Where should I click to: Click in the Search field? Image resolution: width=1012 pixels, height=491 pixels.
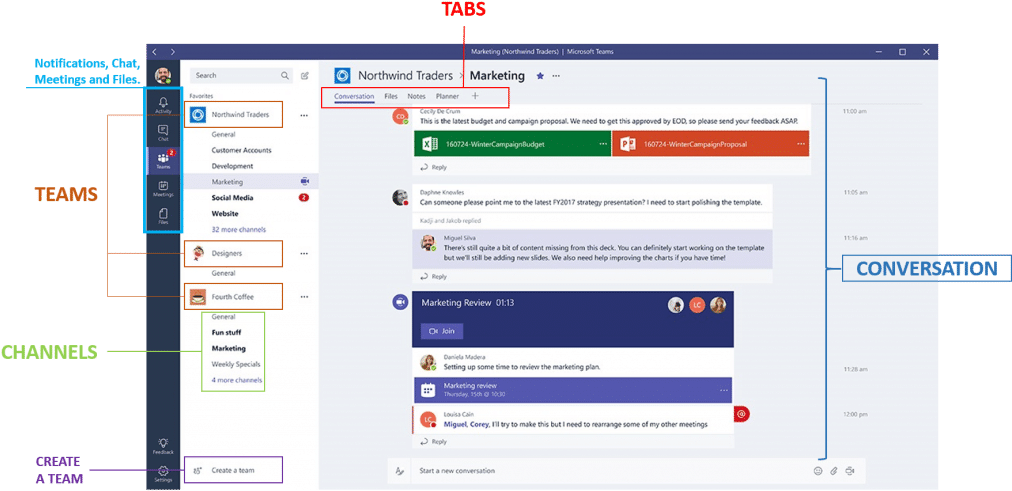[x=242, y=75]
